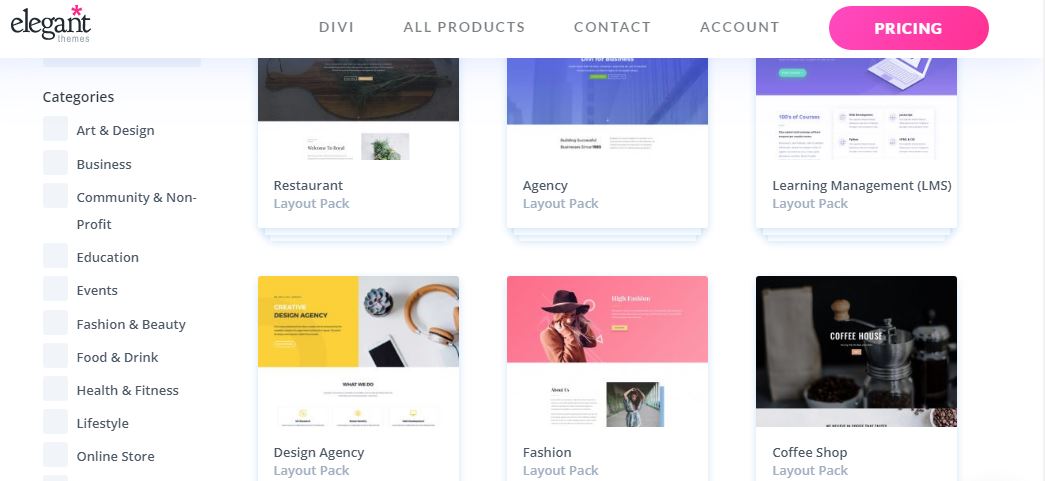Check the Art & Design category
Image resolution: width=1045 pixels, height=481 pixels.
(x=55, y=129)
